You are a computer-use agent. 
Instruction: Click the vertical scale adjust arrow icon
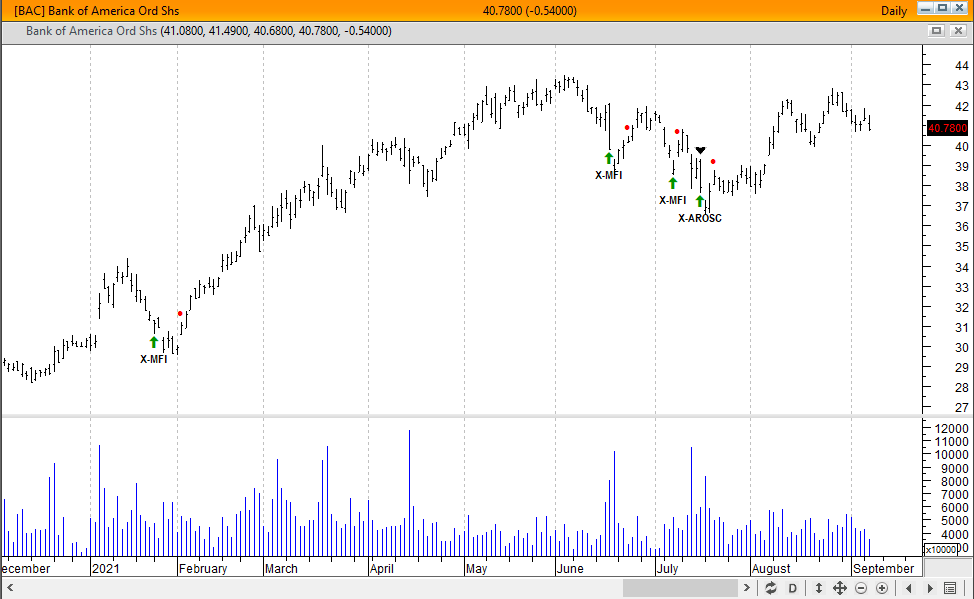(818, 588)
